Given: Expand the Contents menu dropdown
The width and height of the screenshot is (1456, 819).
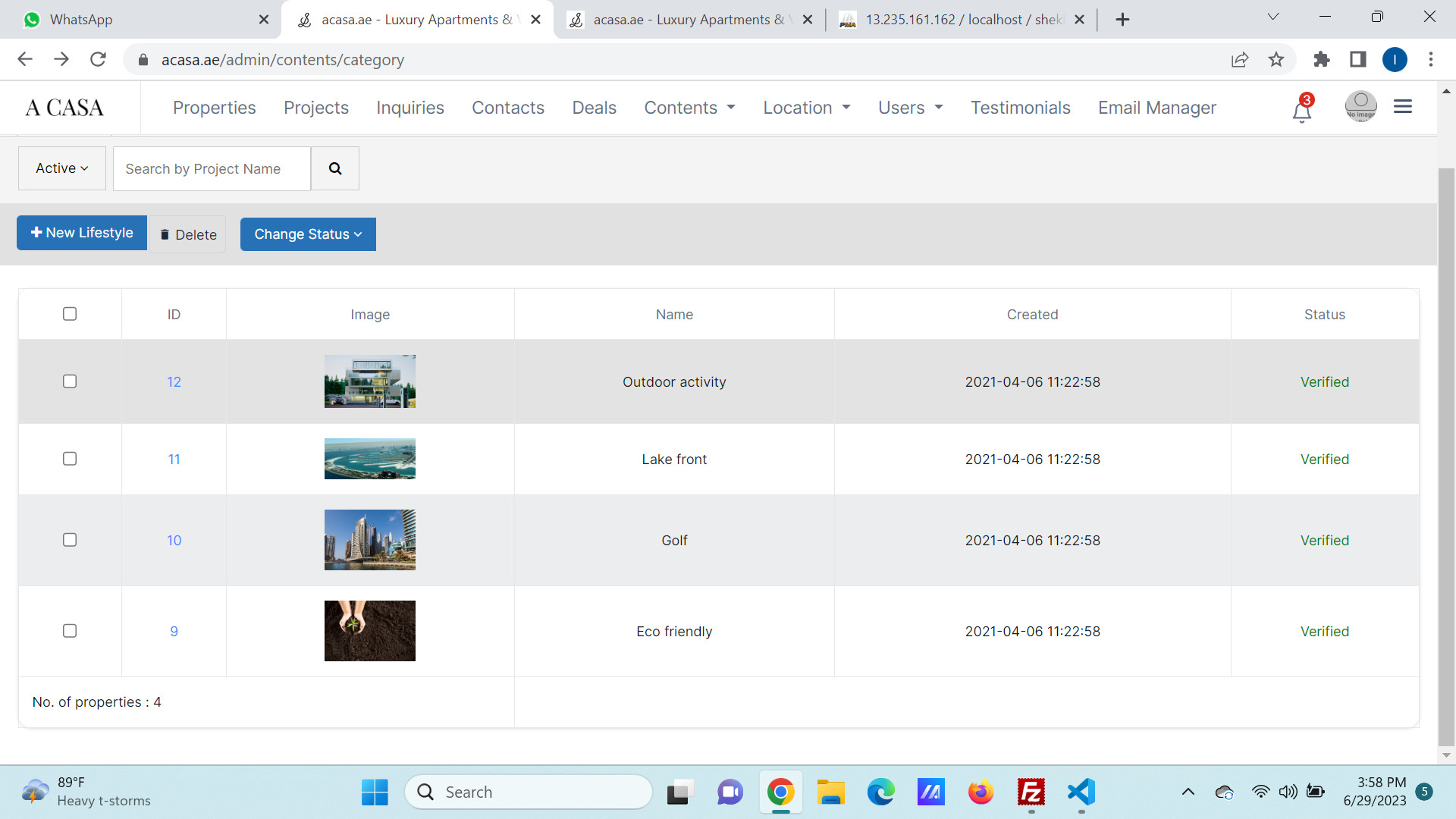Looking at the screenshot, I should (689, 108).
